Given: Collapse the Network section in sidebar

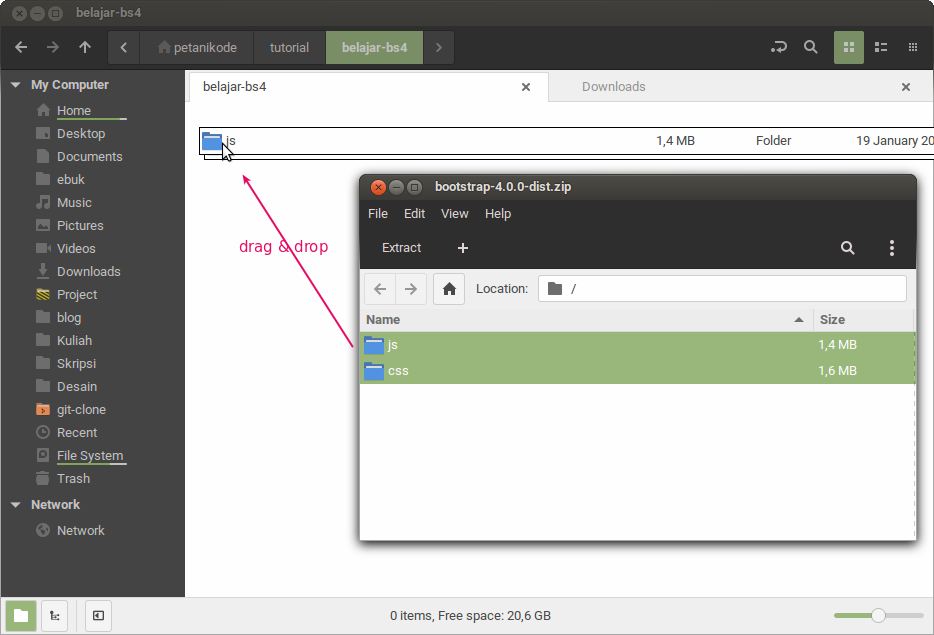Looking at the screenshot, I should [x=14, y=505].
